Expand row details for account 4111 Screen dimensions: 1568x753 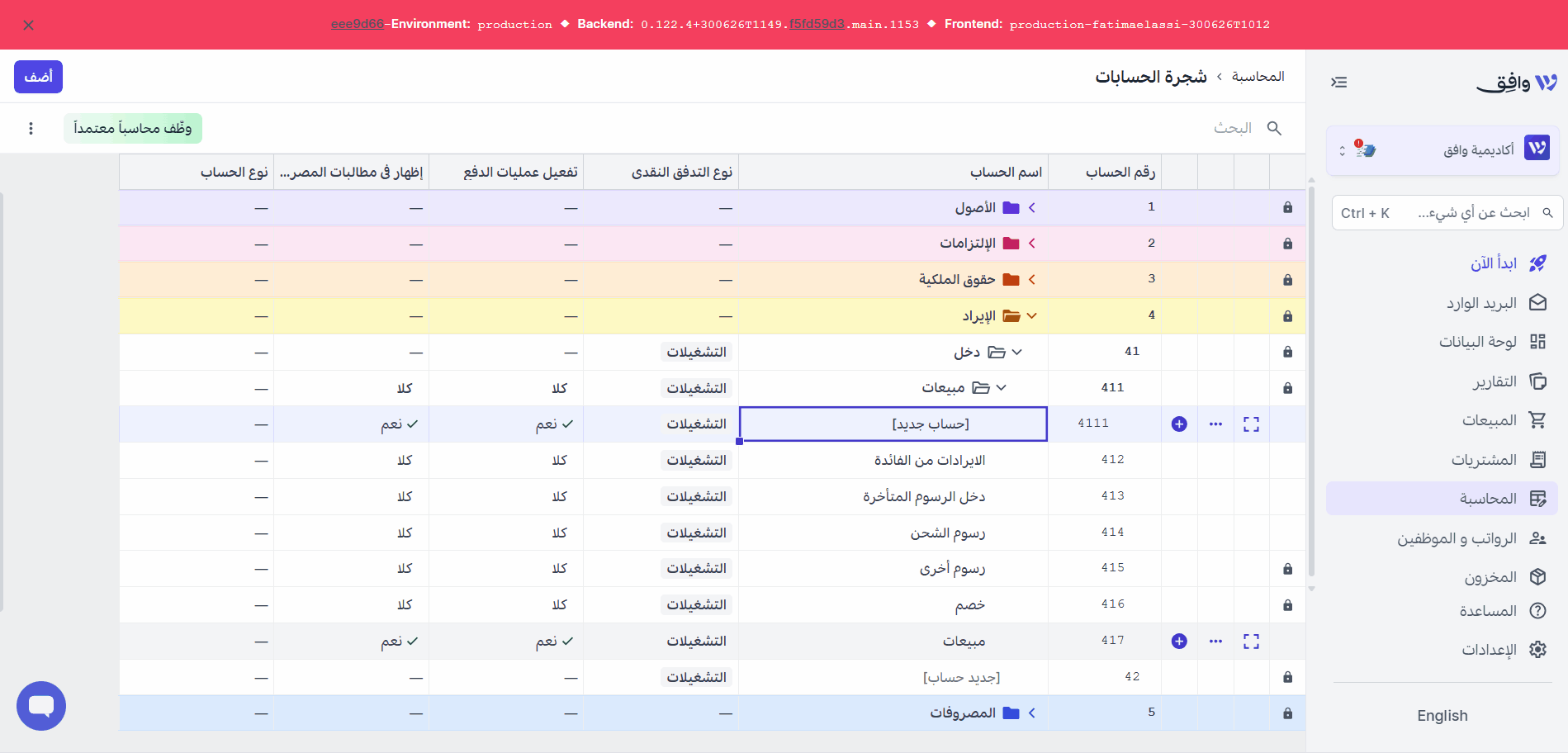[x=1252, y=424]
